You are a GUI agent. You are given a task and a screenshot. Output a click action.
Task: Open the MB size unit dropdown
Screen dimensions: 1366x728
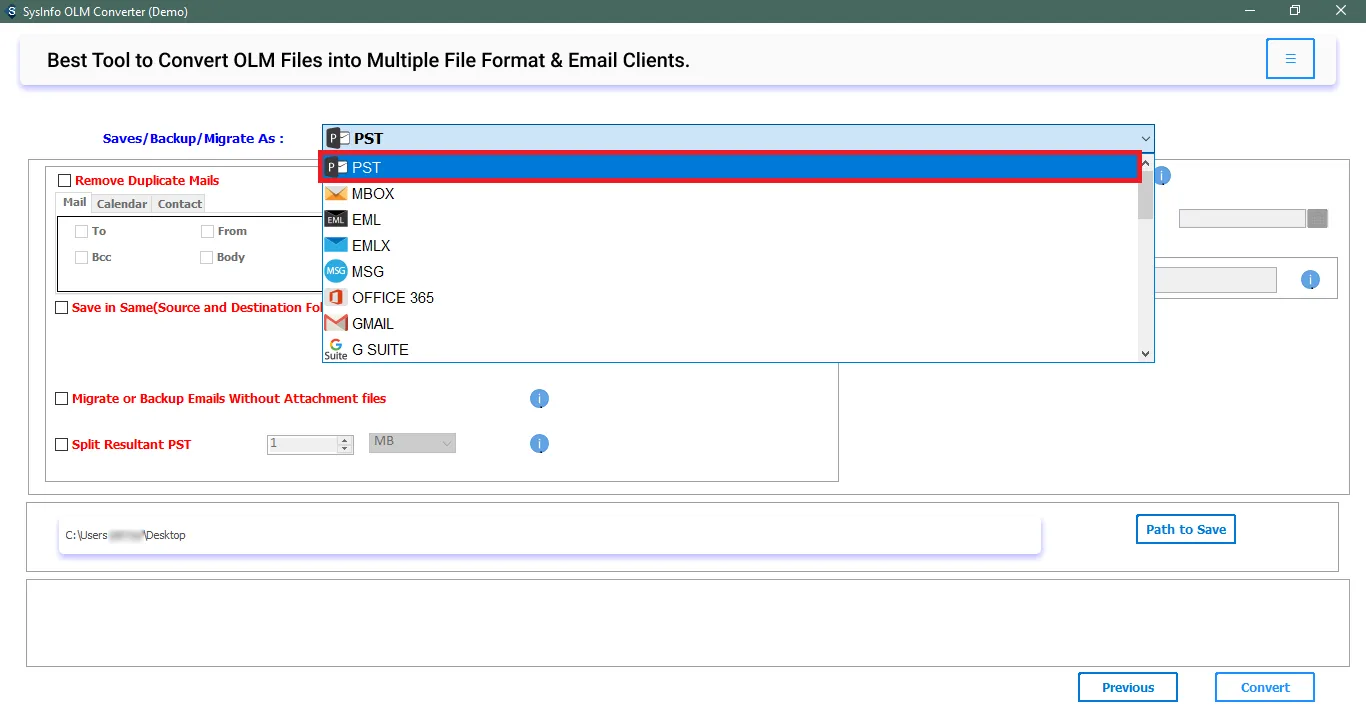point(412,442)
